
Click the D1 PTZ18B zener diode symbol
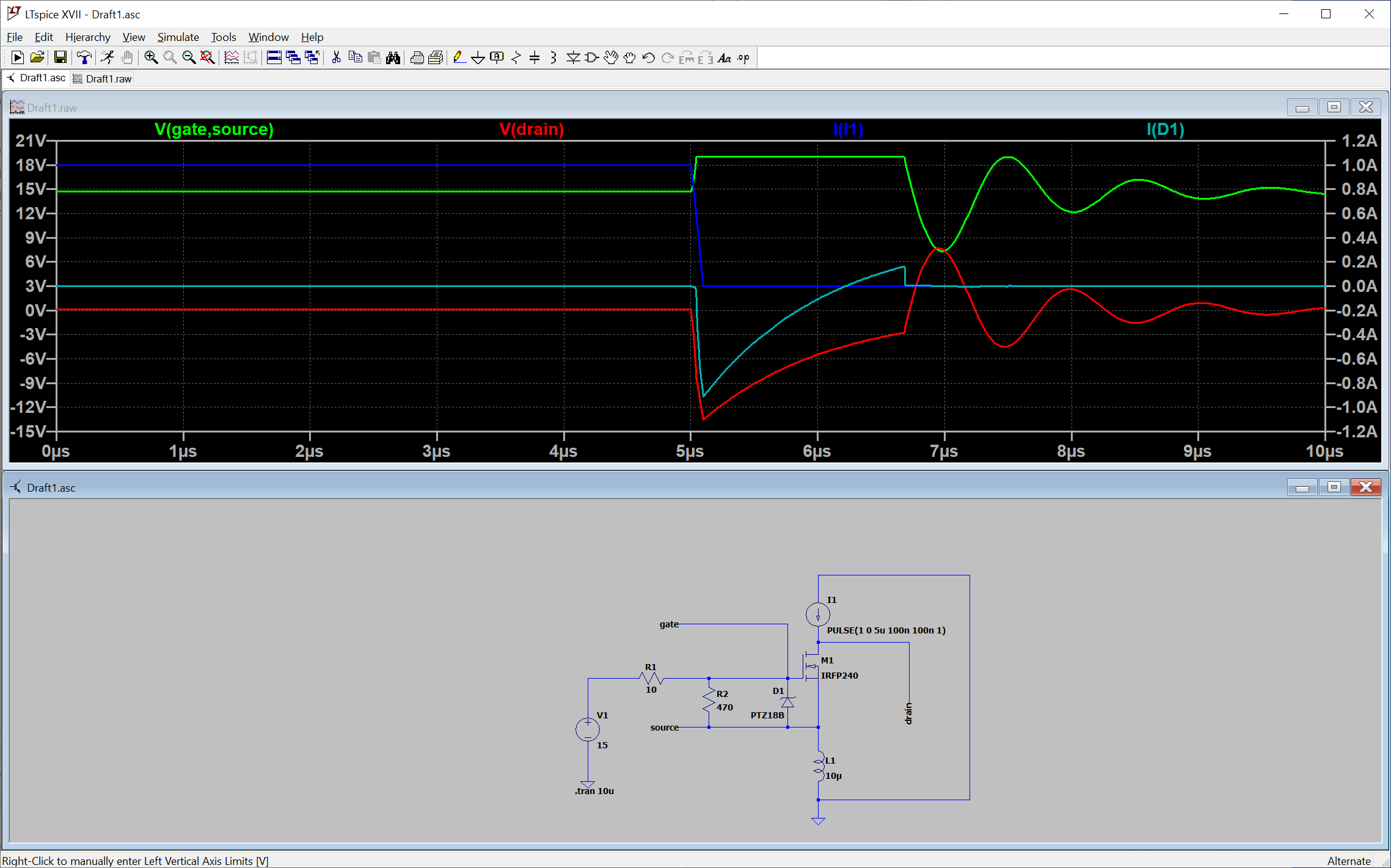pos(788,702)
